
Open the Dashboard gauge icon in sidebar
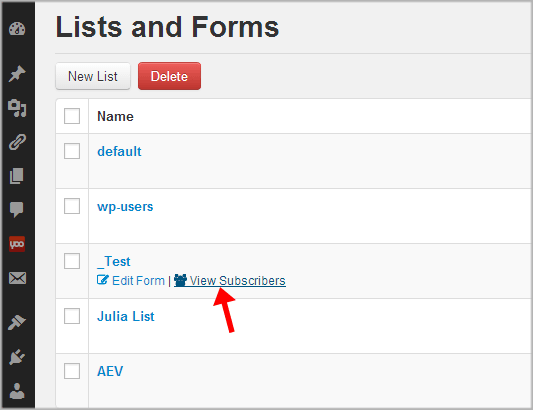click(x=17, y=29)
